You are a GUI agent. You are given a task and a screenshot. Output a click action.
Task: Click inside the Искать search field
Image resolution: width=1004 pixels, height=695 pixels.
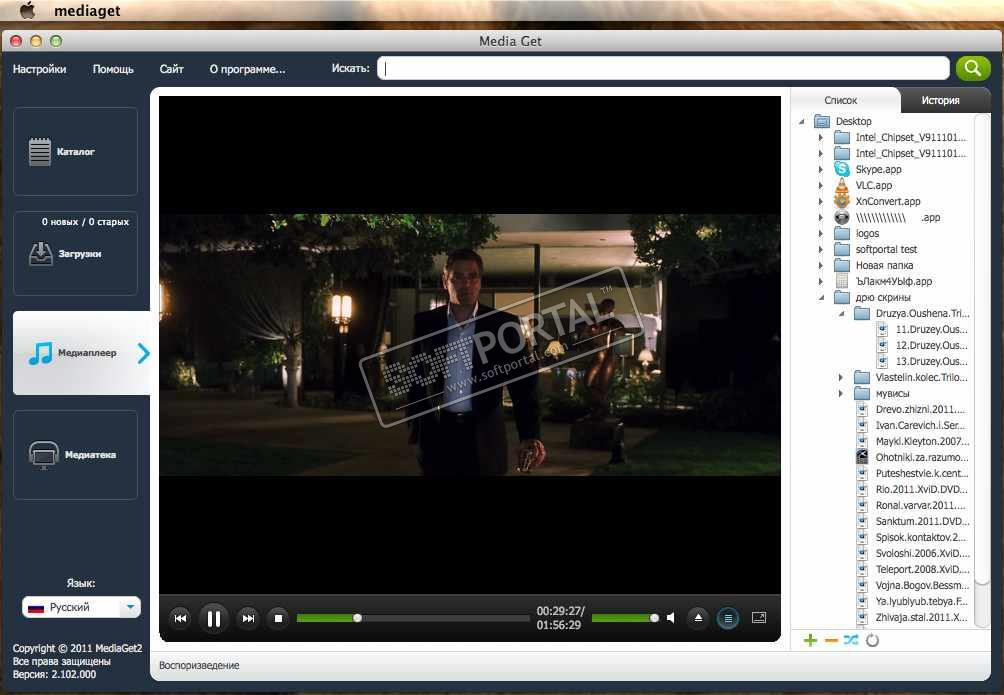(x=663, y=68)
